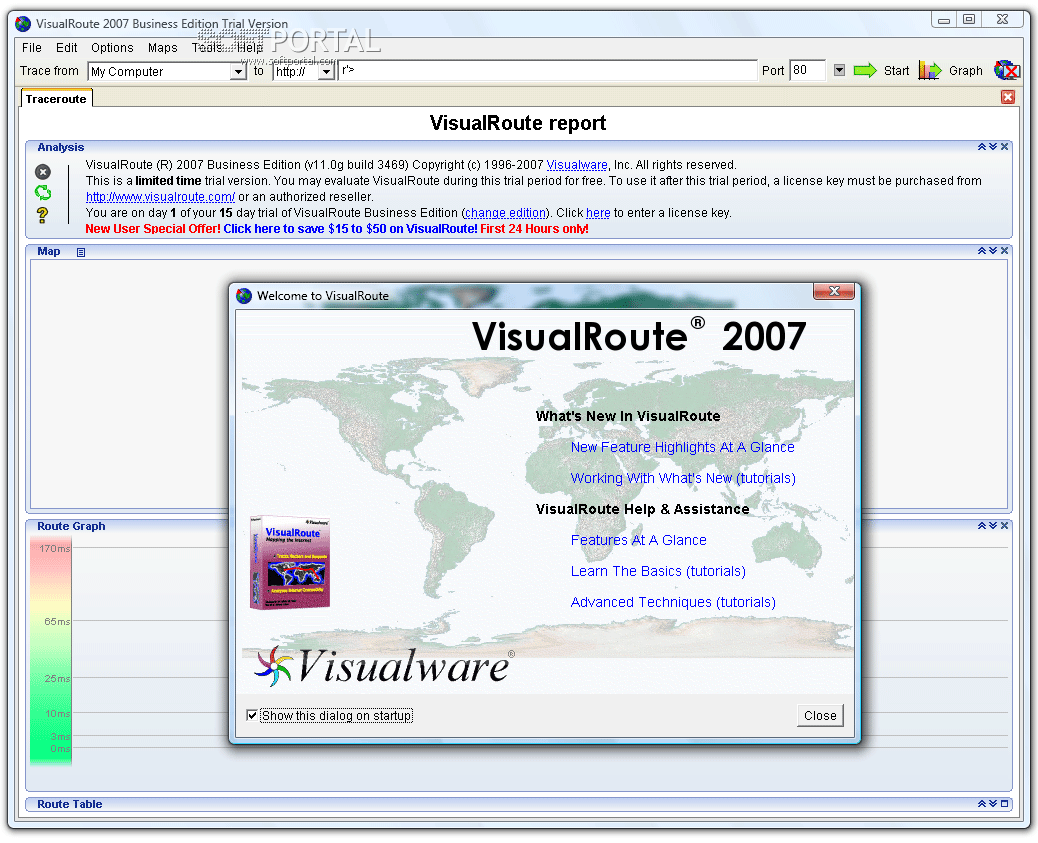Open the Trace from My Computer dropdown
Image resolution: width=1038 pixels, height=843 pixels.
pyautogui.click(x=238, y=72)
